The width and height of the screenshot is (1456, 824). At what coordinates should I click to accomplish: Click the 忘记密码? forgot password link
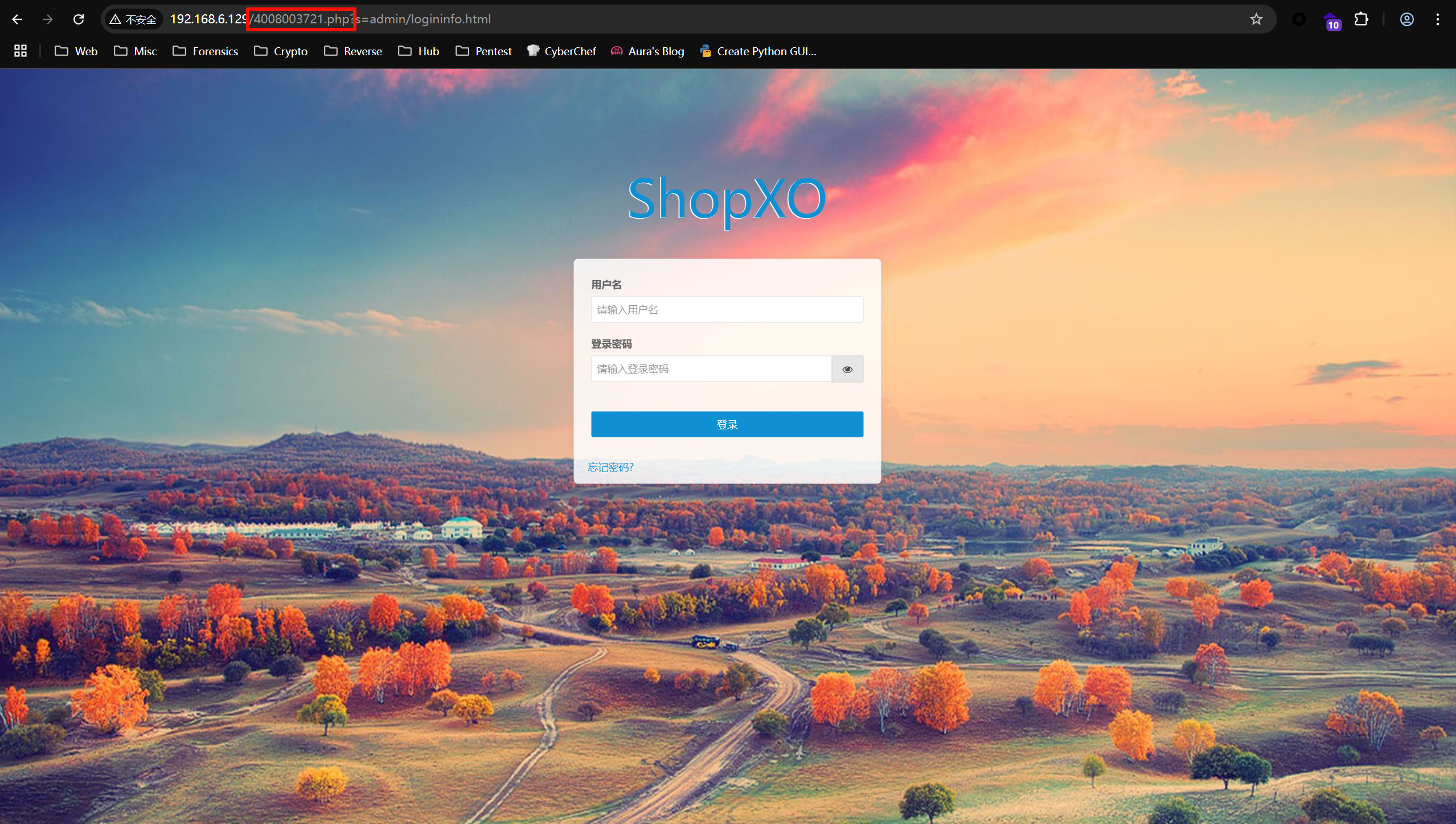[x=610, y=467]
